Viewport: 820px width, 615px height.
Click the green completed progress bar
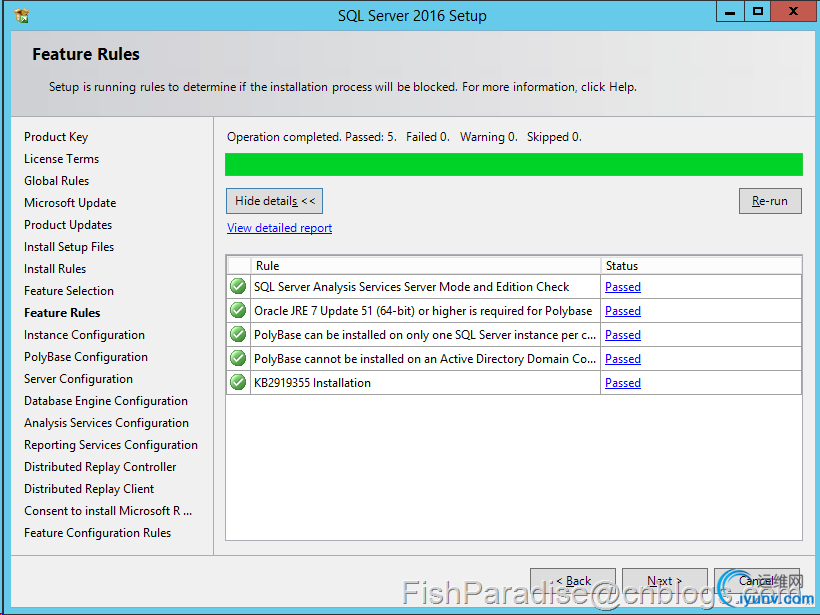coord(514,164)
